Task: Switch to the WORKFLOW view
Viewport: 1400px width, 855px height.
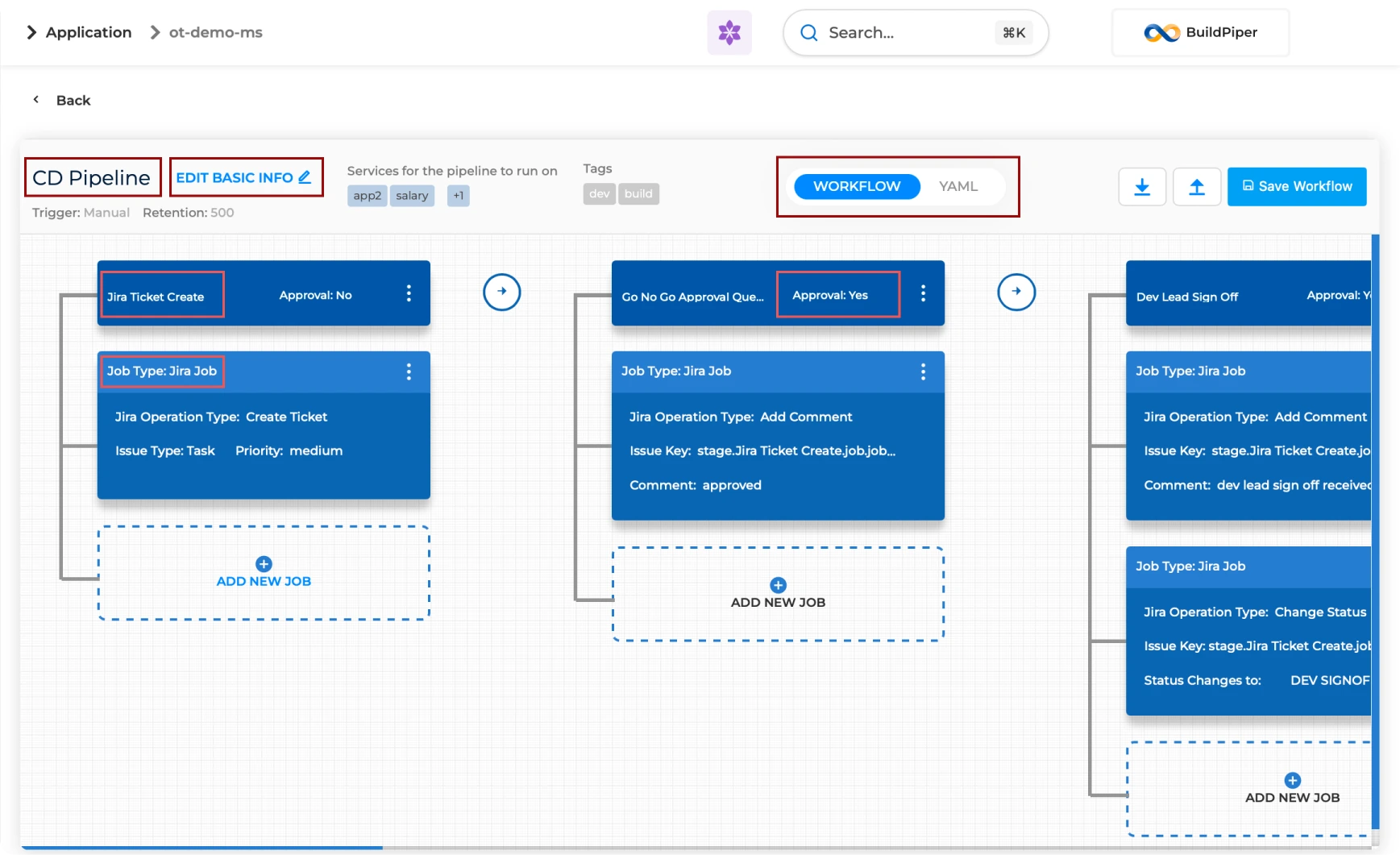Action: point(857,186)
